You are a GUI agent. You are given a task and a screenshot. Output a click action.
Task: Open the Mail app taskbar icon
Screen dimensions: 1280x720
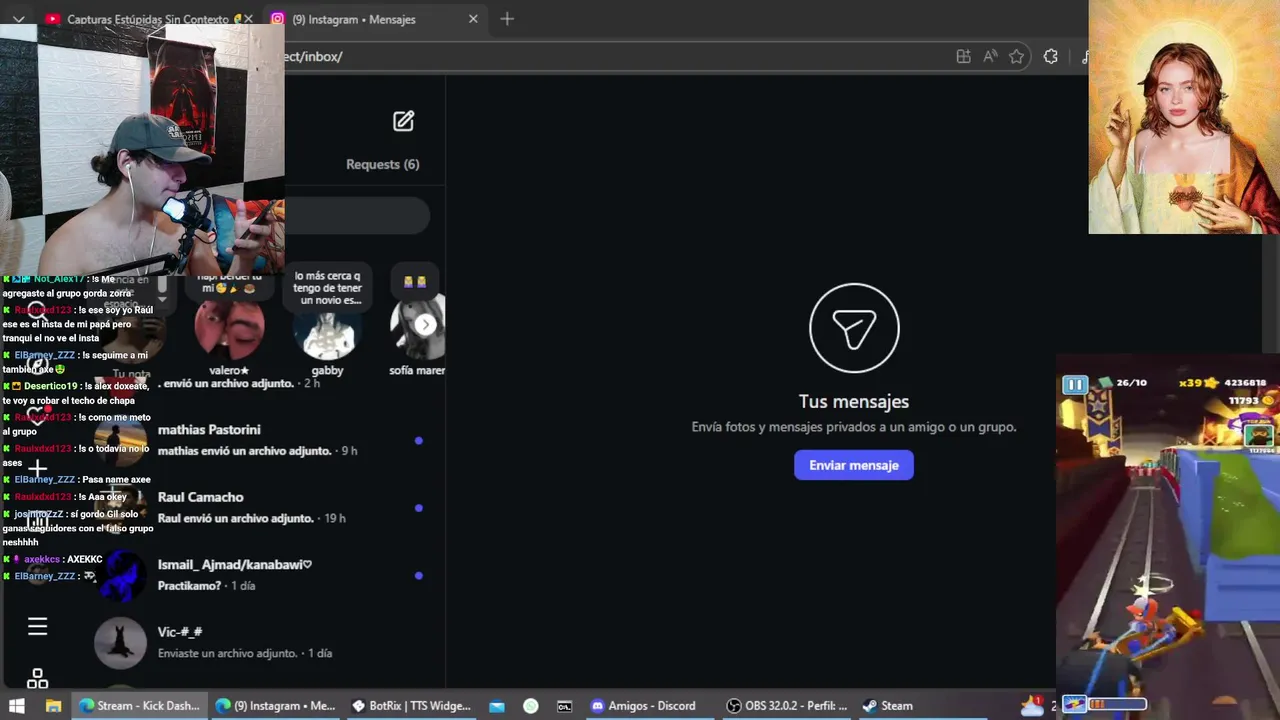pos(497,706)
